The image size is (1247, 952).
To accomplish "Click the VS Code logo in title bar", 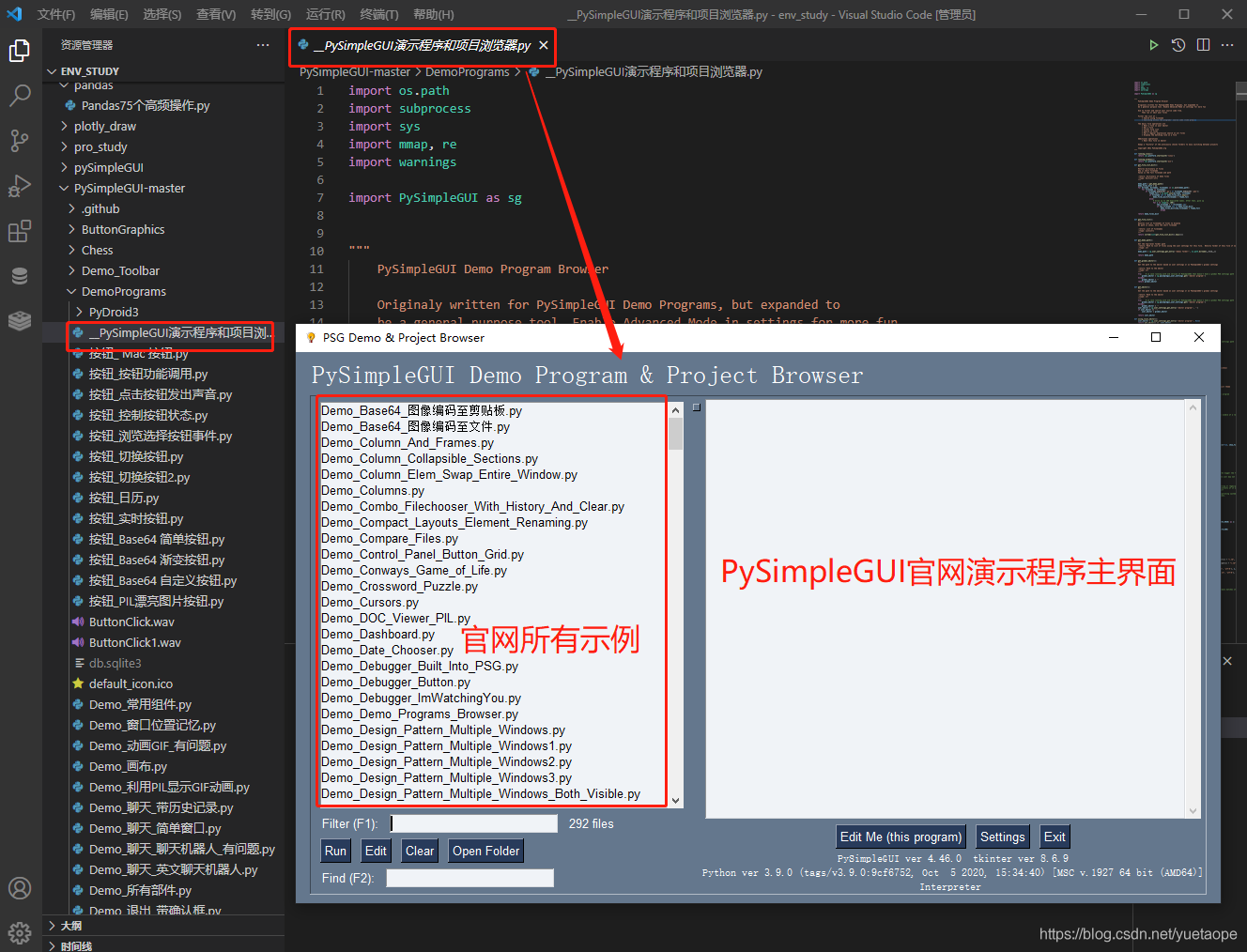I will pos(14,14).
